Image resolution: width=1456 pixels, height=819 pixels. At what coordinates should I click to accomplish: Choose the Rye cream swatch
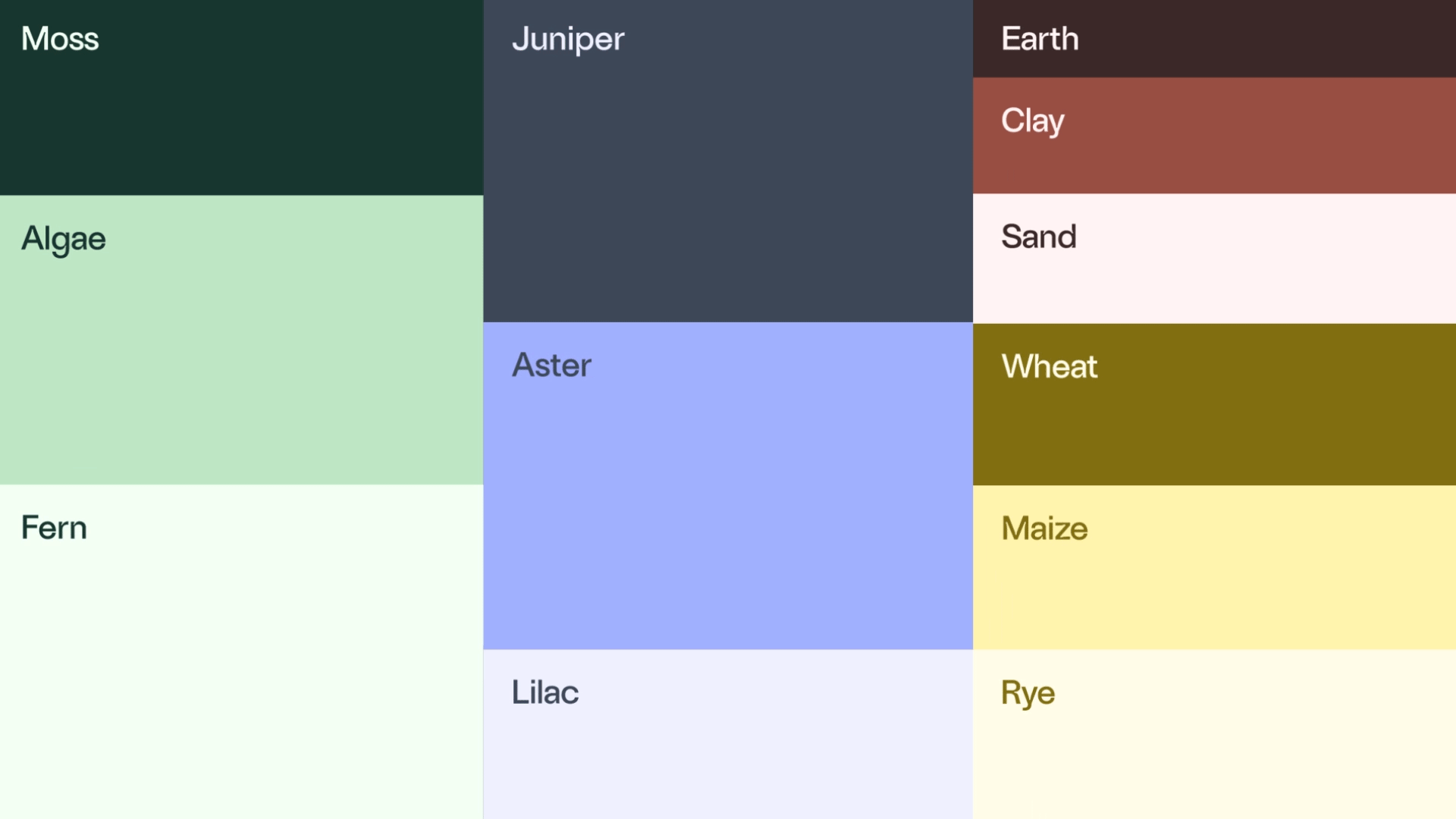pos(1214,734)
